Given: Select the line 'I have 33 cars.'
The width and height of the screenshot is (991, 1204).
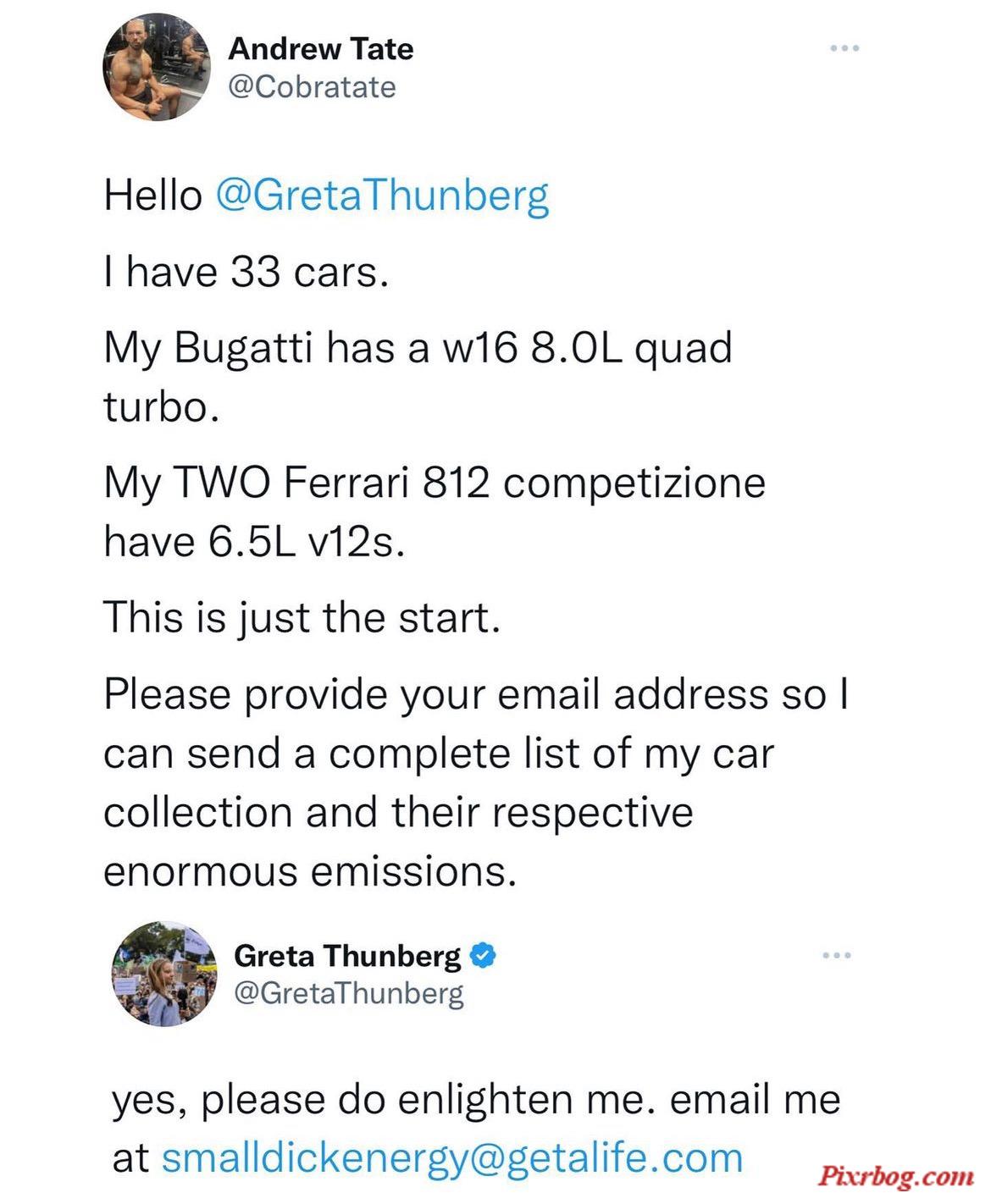Looking at the screenshot, I should coord(246,272).
